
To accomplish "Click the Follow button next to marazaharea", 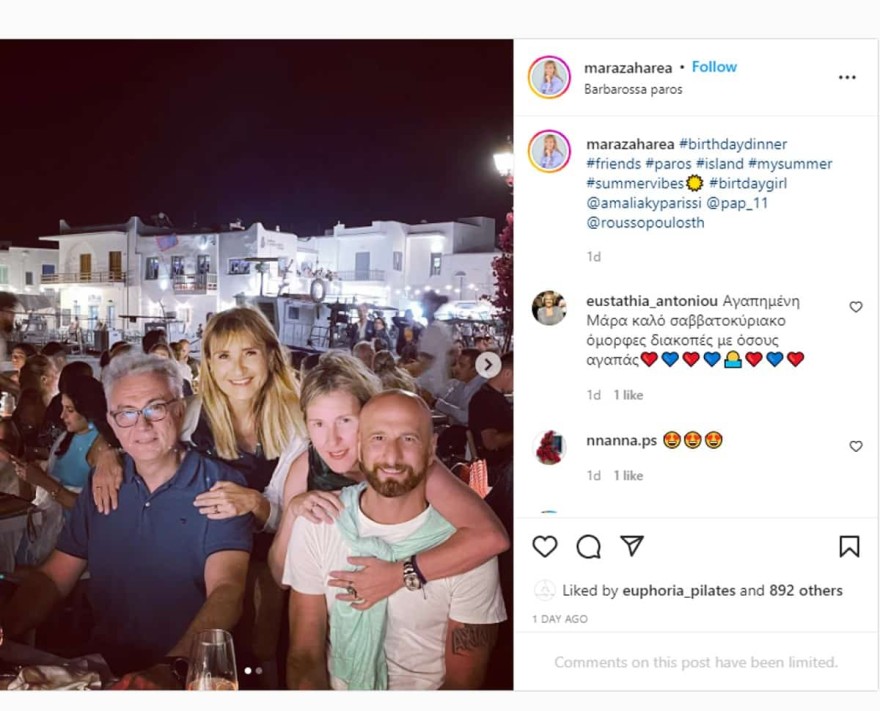I will pos(713,67).
